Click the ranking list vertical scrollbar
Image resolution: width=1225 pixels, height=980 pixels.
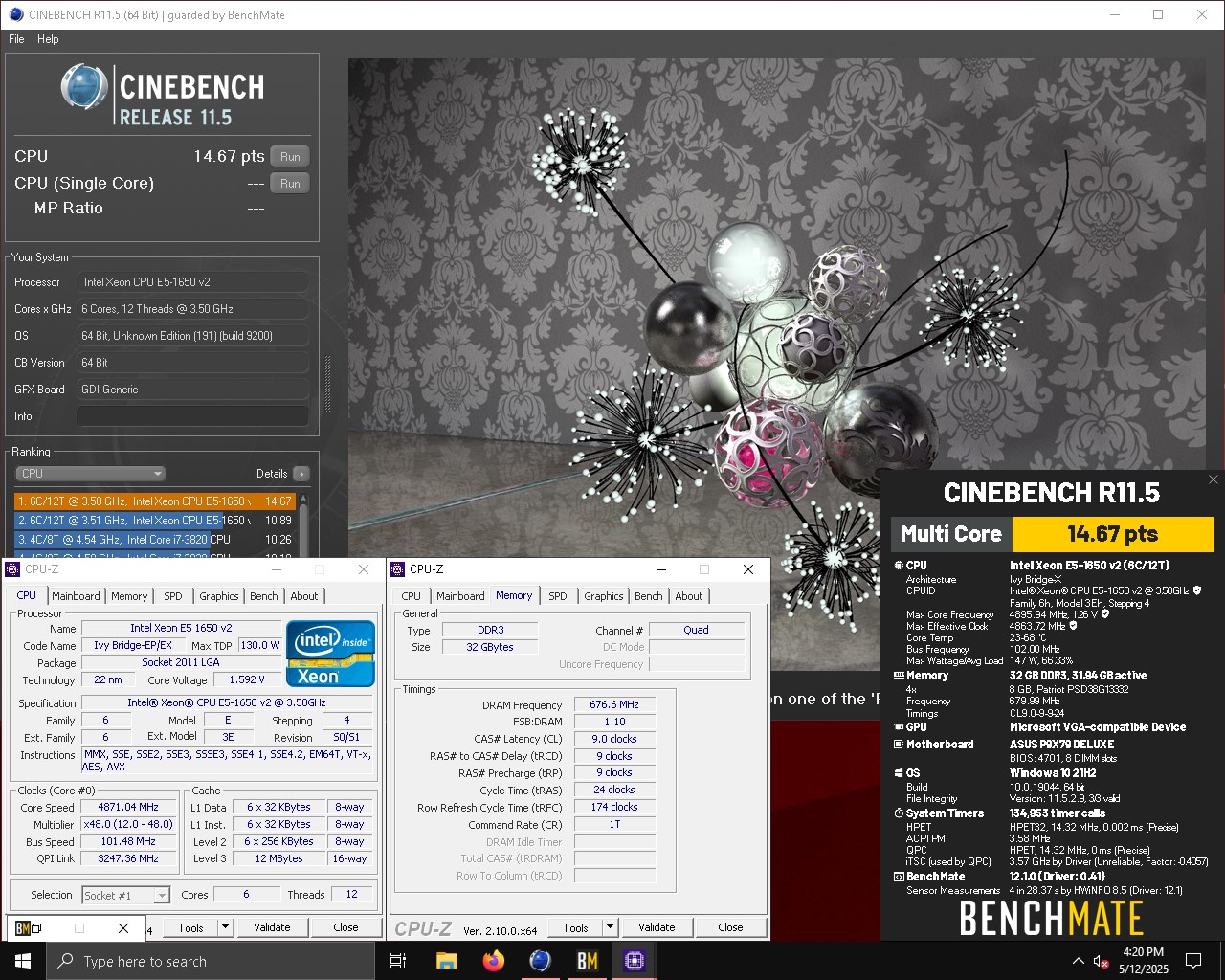[303, 524]
